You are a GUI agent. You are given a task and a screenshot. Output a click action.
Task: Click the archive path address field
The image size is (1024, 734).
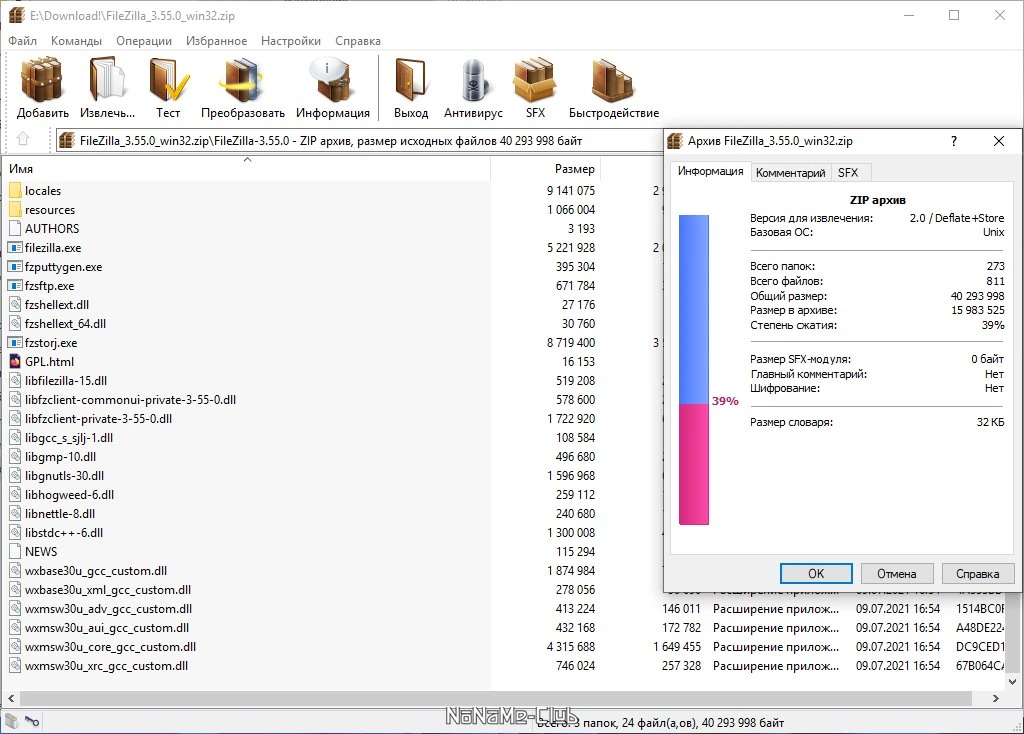coord(360,140)
